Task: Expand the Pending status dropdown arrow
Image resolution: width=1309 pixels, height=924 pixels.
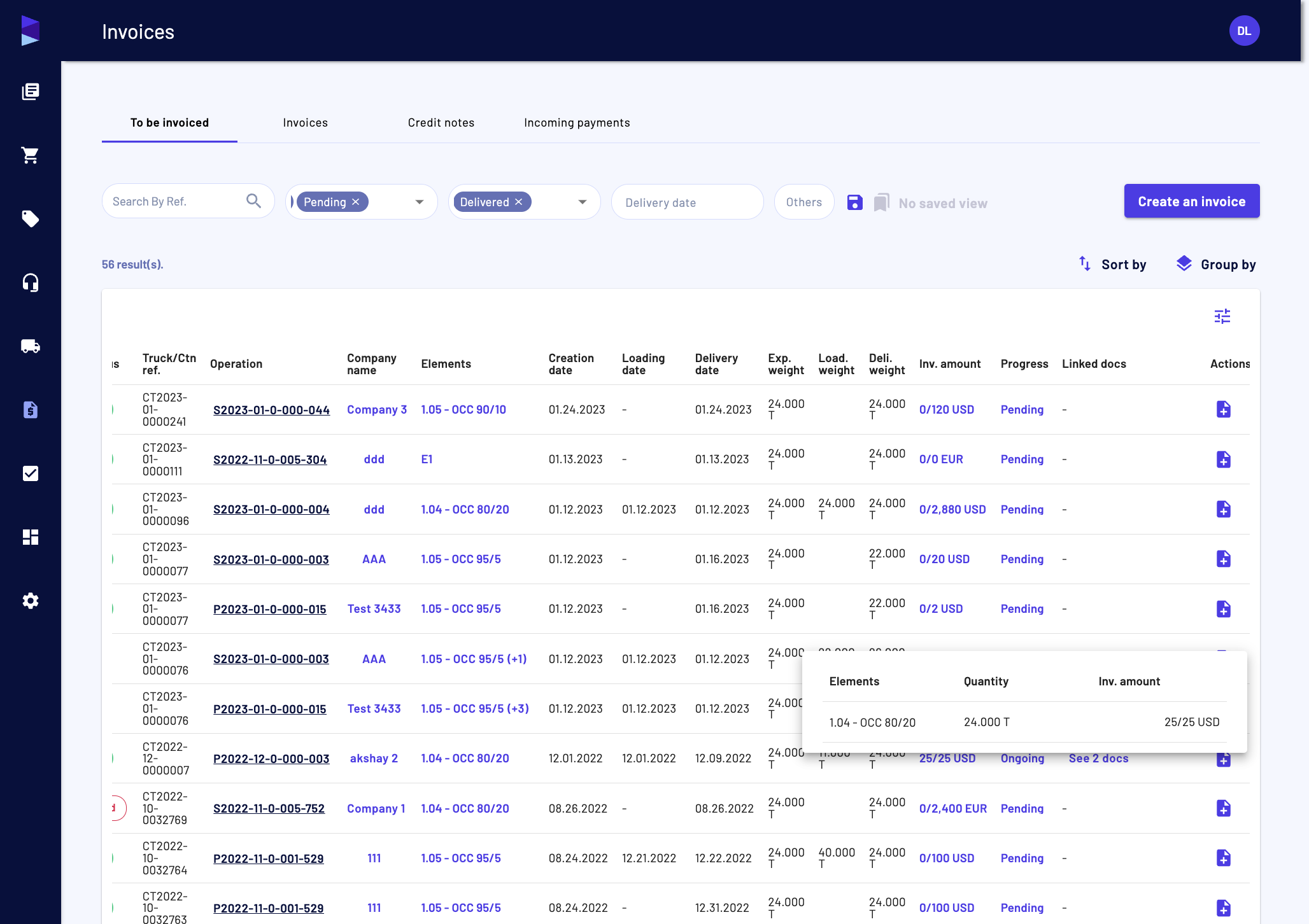Action: pos(419,202)
